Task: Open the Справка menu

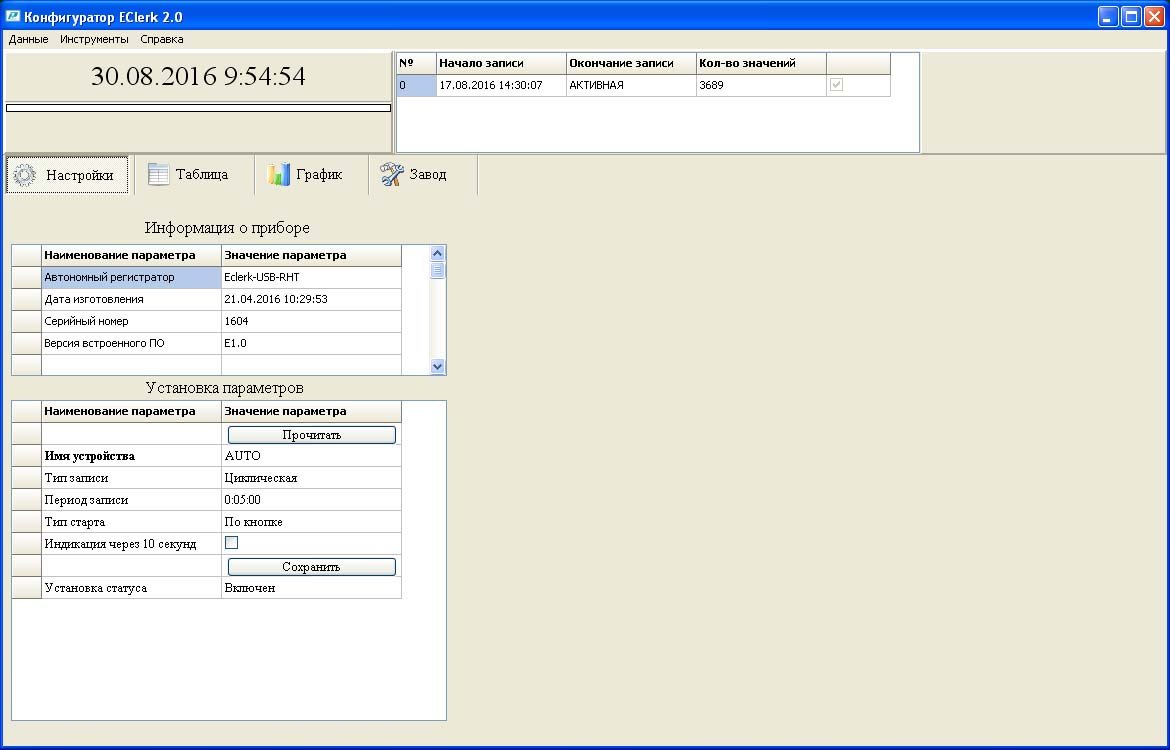Action: [162, 39]
